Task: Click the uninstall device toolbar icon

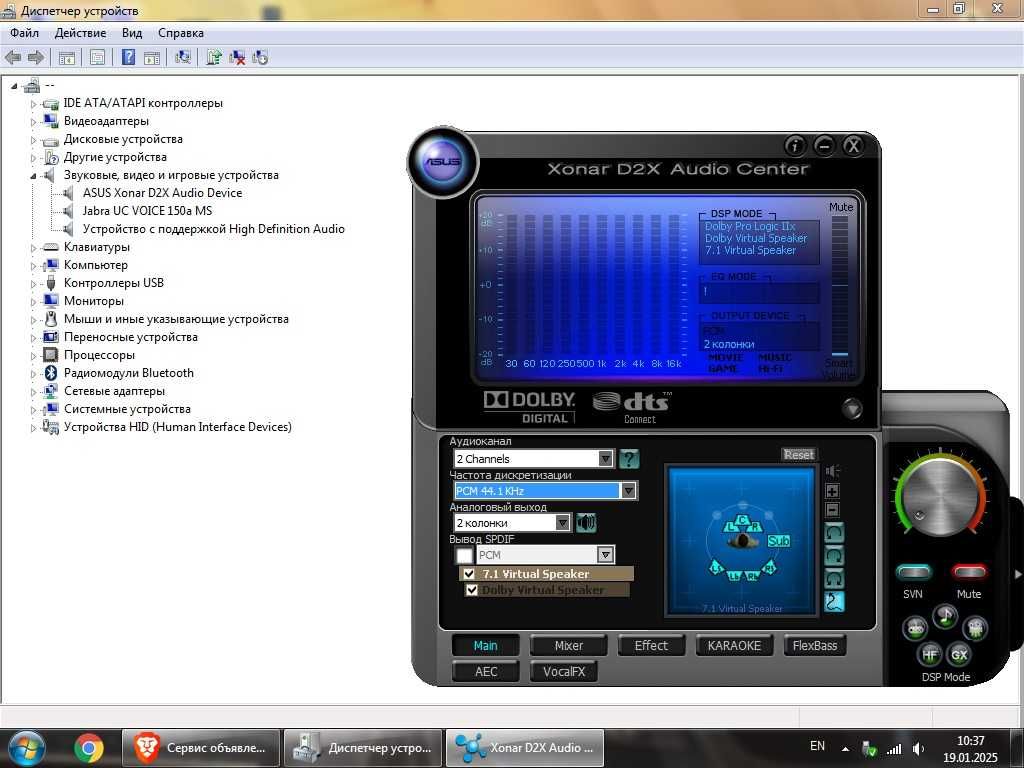Action: tap(237, 57)
